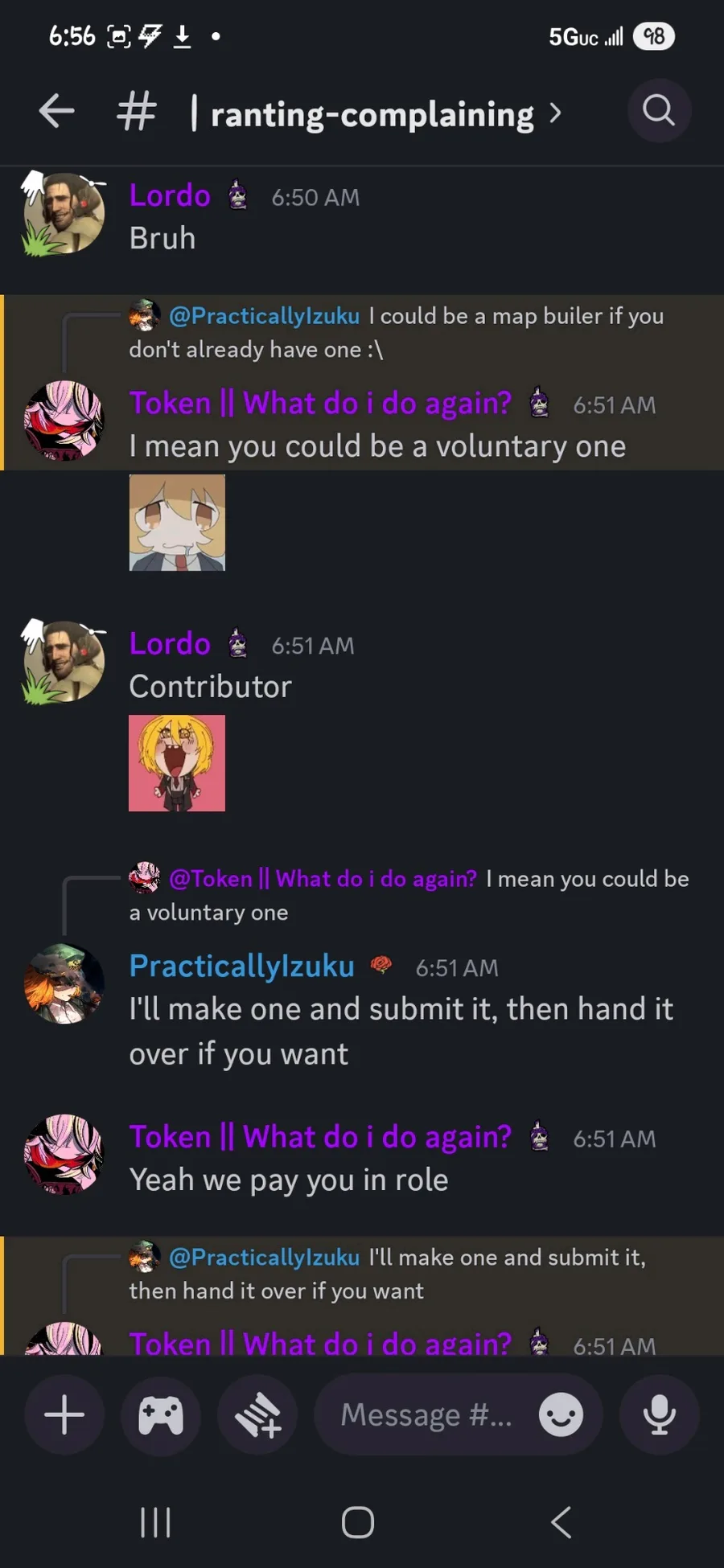
Task: Tap the apps launcher icon beside controller
Action: click(x=257, y=1414)
